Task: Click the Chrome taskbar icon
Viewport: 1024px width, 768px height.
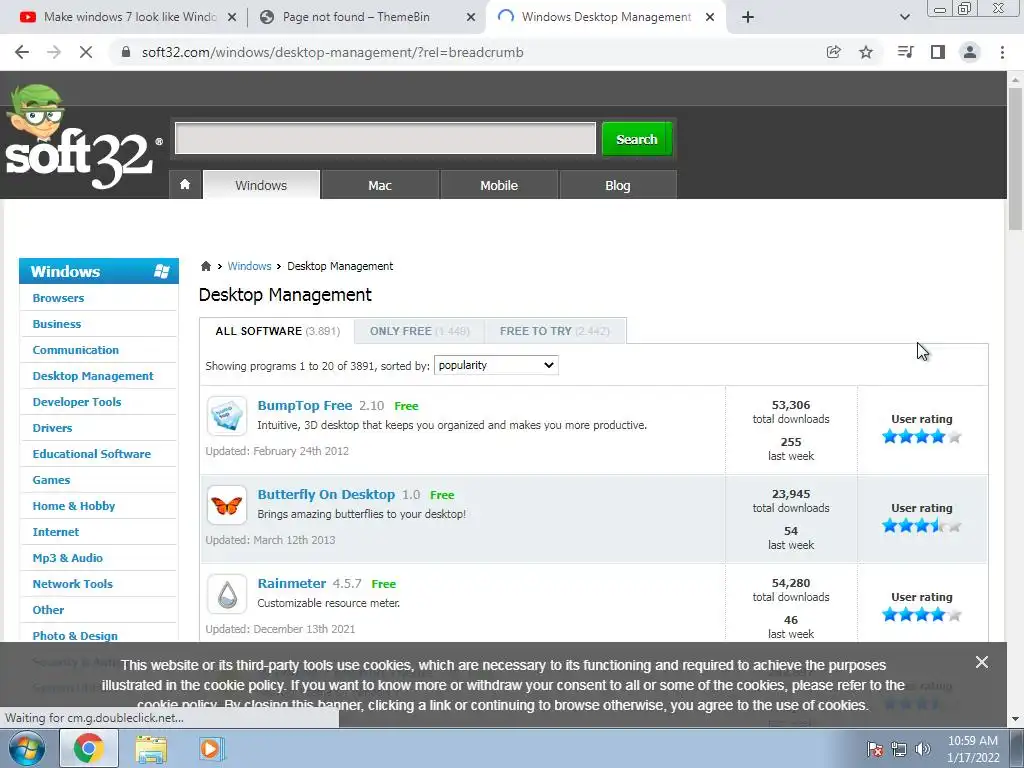Action: click(x=88, y=748)
